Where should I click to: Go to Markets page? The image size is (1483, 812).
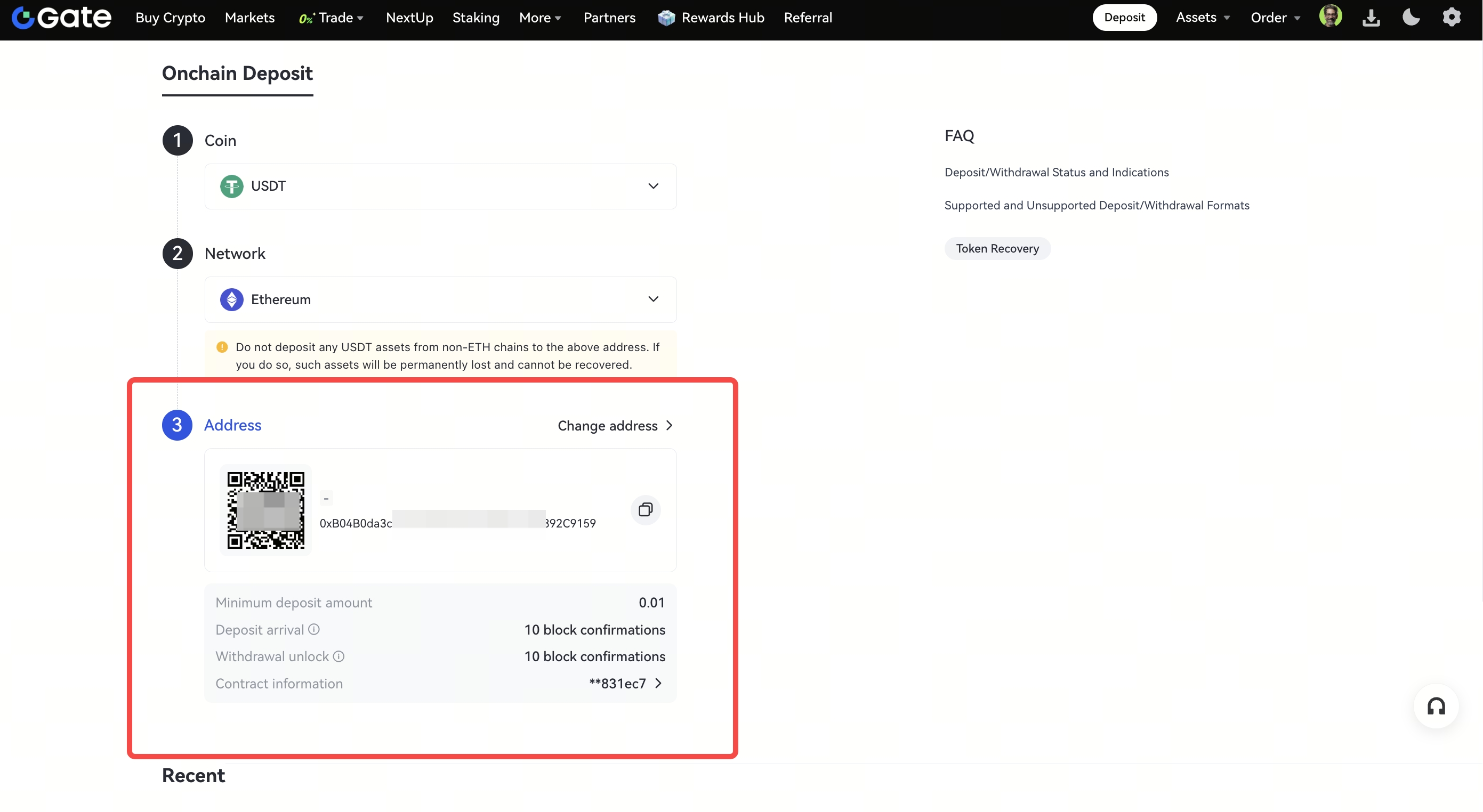[249, 17]
